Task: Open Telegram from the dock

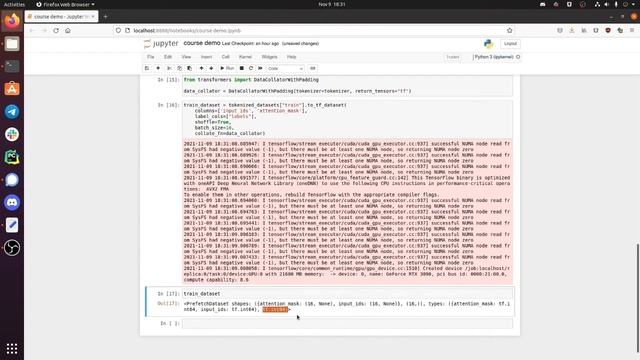Action: coord(12,111)
